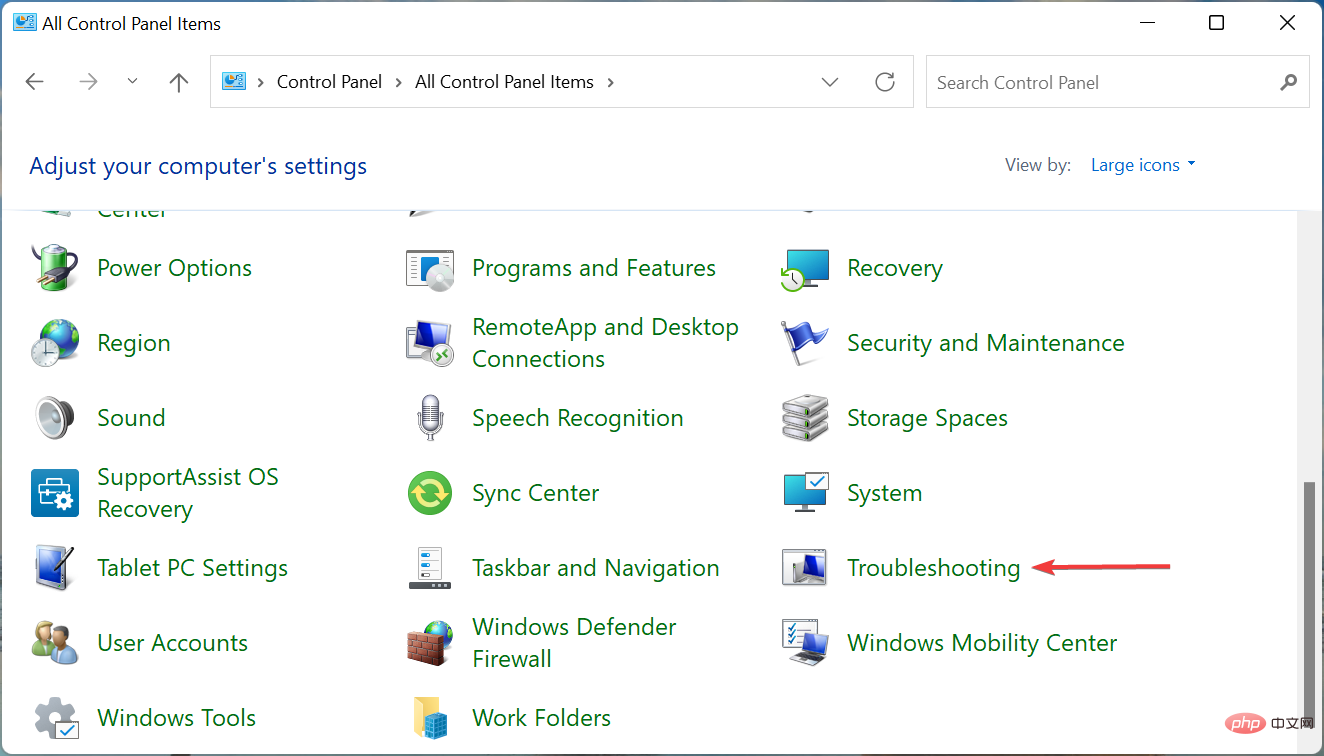Maximize the Control Panel window
This screenshot has width=1324, height=756.
pyautogui.click(x=1216, y=23)
